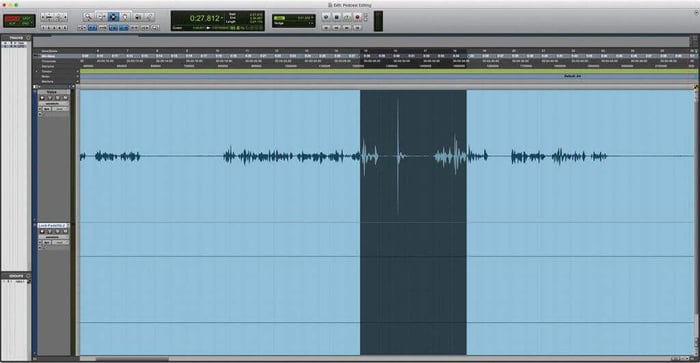Click the Voice track color strip

pos(35,156)
